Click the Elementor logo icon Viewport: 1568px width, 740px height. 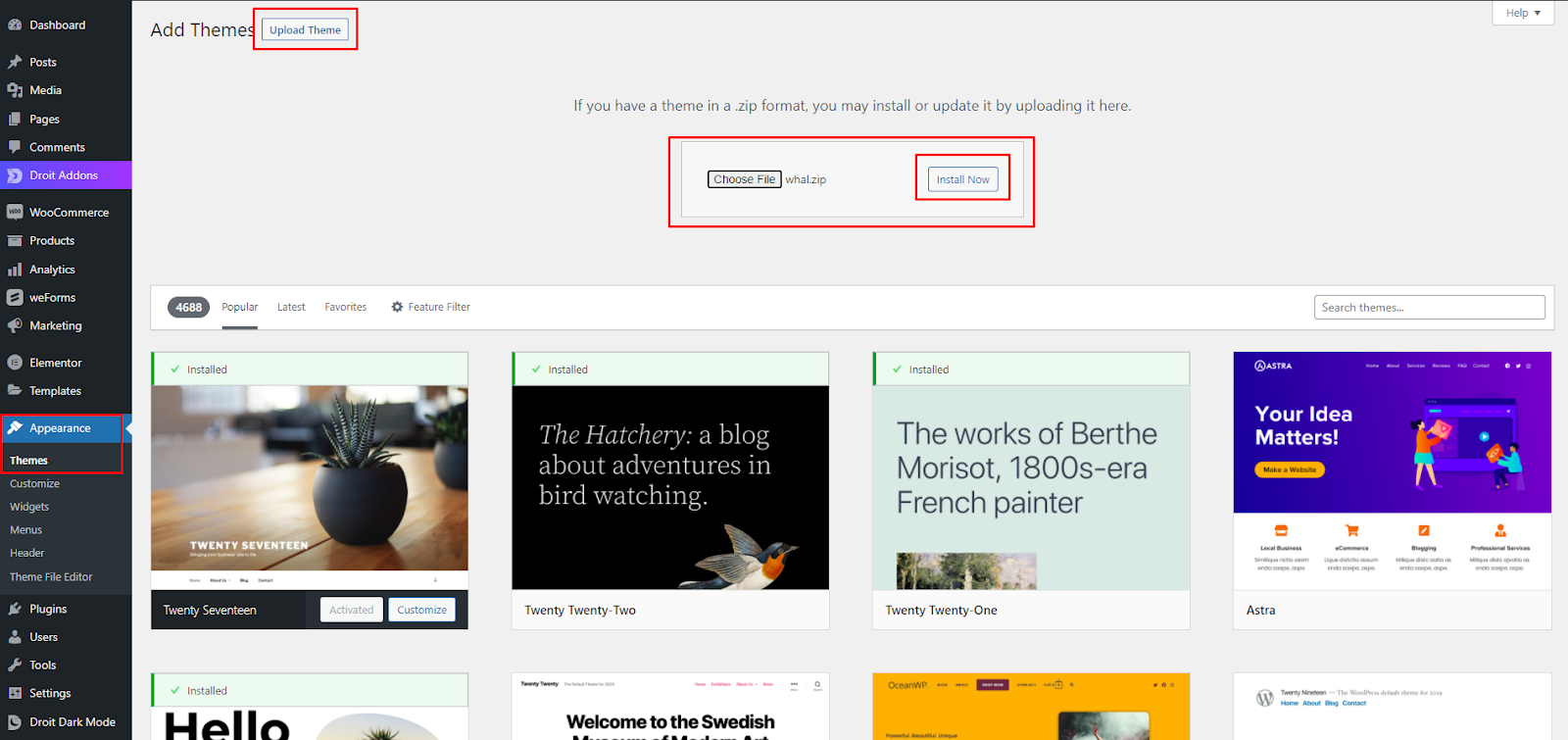[x=15, y=363]
